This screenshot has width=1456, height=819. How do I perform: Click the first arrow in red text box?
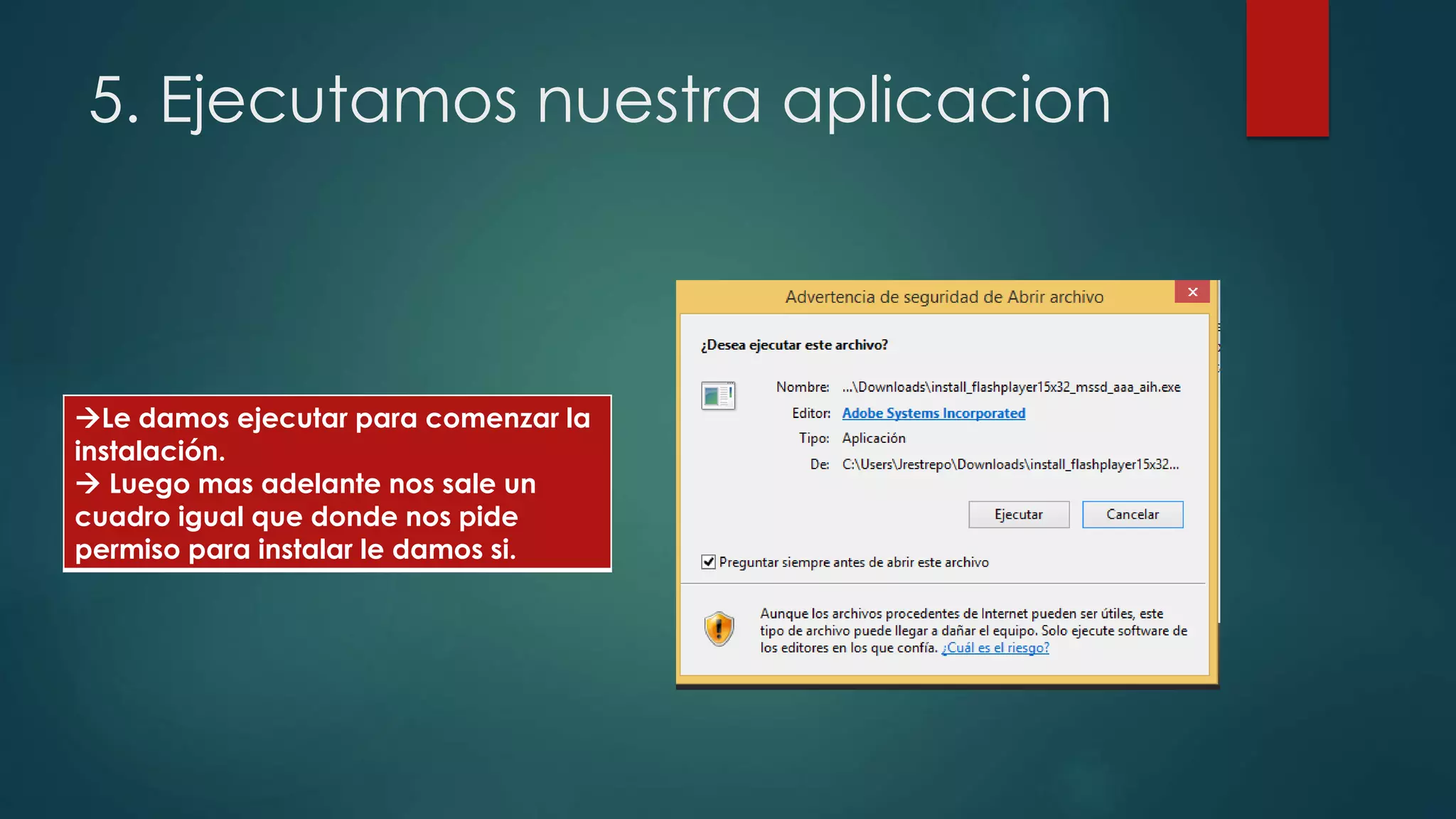tap(87, 417)
